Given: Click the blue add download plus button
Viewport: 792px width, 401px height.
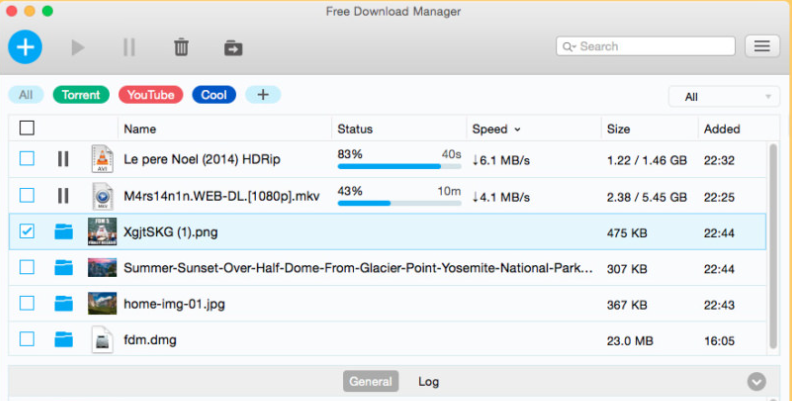Looking at the screenshot, I should coord(25,47).
